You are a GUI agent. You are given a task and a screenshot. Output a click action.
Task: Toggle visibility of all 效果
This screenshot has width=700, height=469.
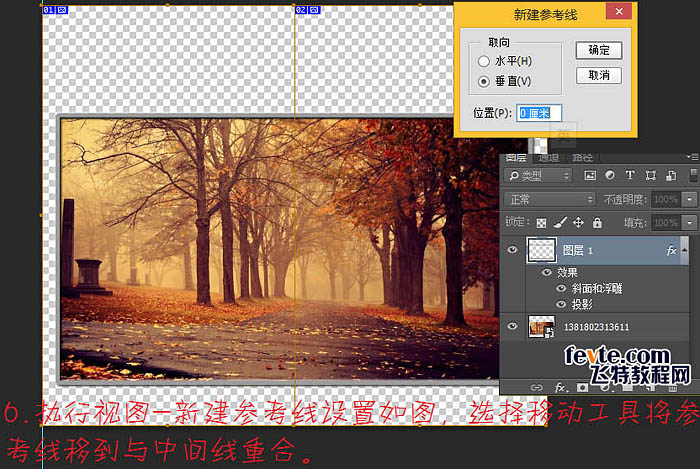coord(546,272)
